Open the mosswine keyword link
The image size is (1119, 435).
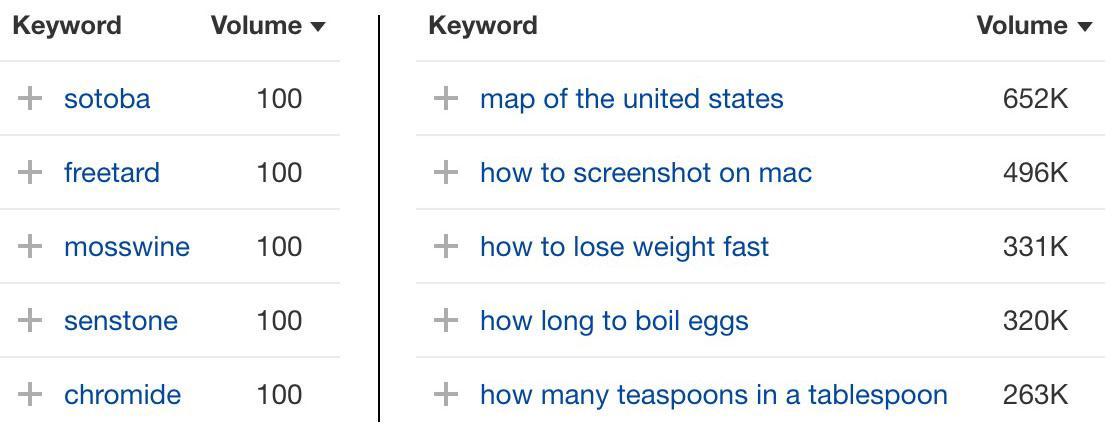coord(126,247)
